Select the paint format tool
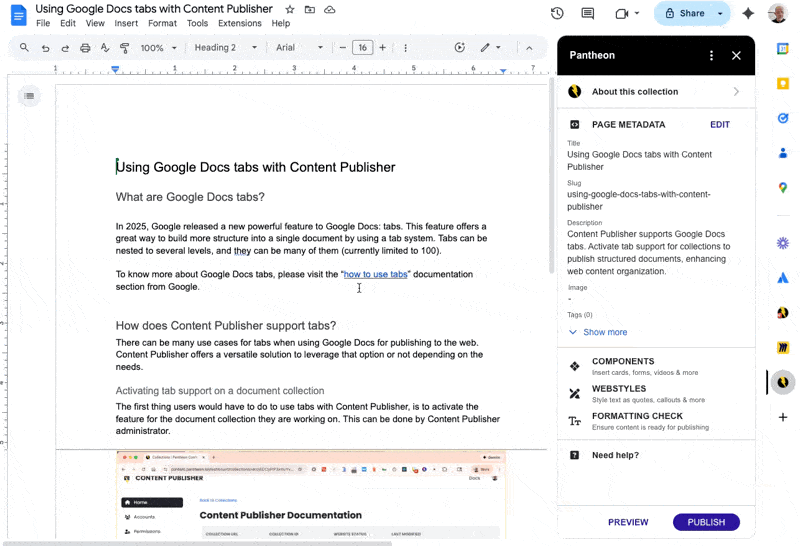Screen dimensions: 800x546 (125, 48)
